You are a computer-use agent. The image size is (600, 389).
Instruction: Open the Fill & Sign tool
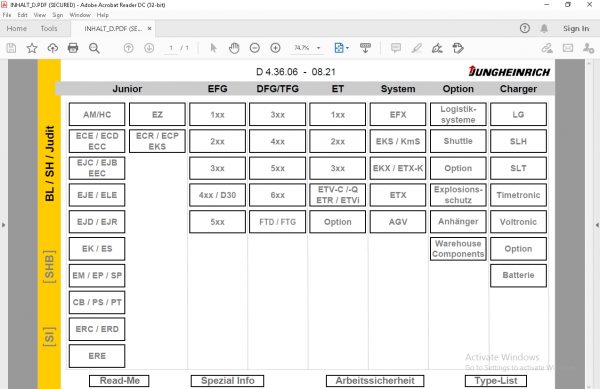[437, 48]
